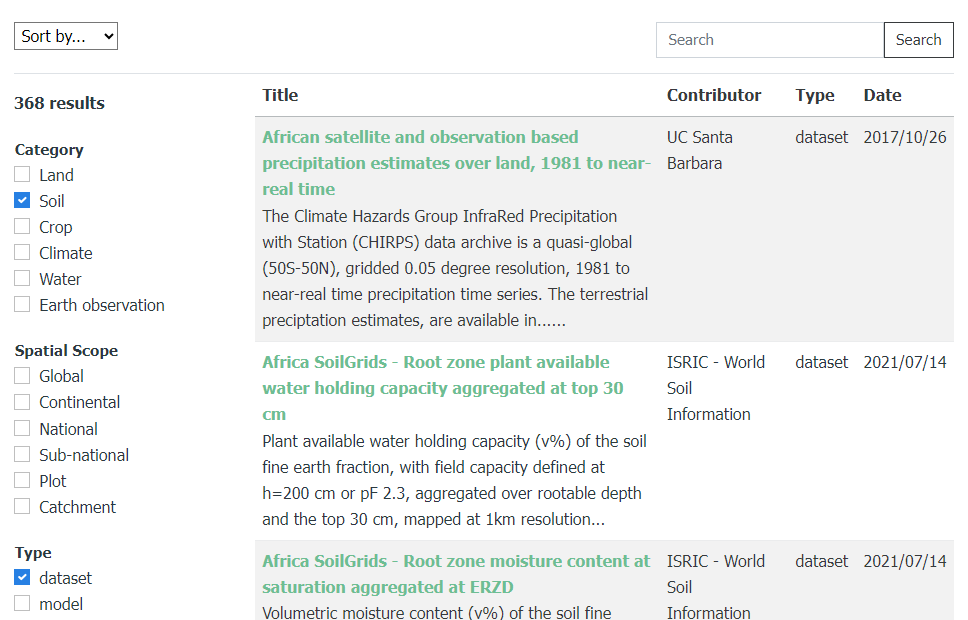968x620 pixels.
Task: Enable the Earth observation filter
Action: pos(22,305)
